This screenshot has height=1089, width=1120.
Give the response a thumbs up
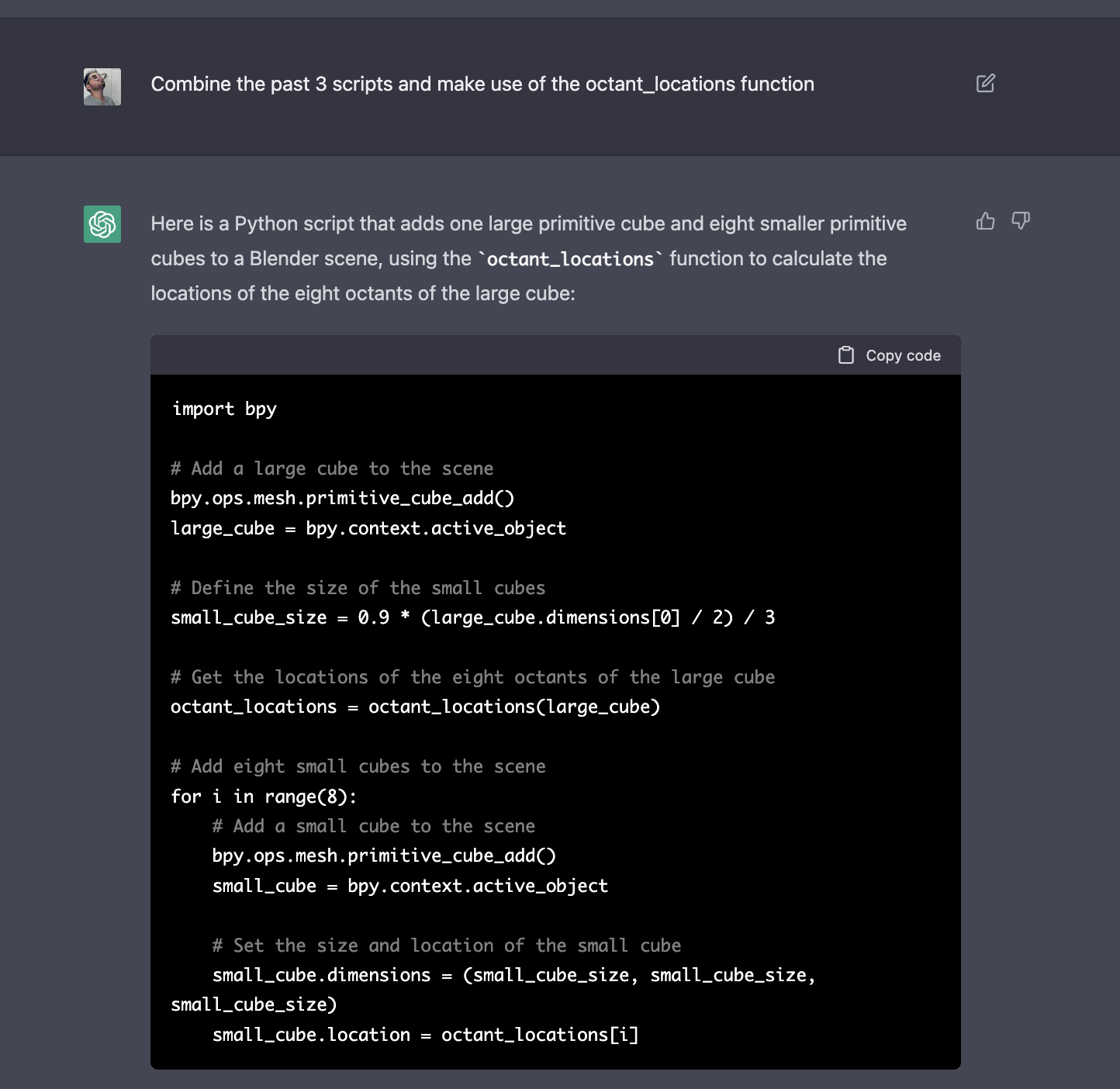pyautogui.click(x=985, y=222)
